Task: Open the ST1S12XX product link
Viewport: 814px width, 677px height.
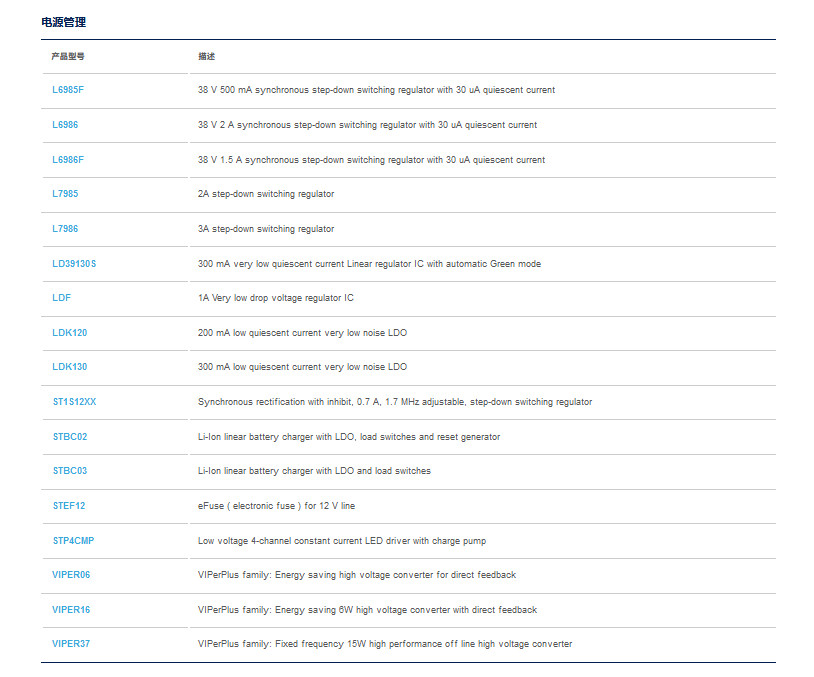Action: 74,402
